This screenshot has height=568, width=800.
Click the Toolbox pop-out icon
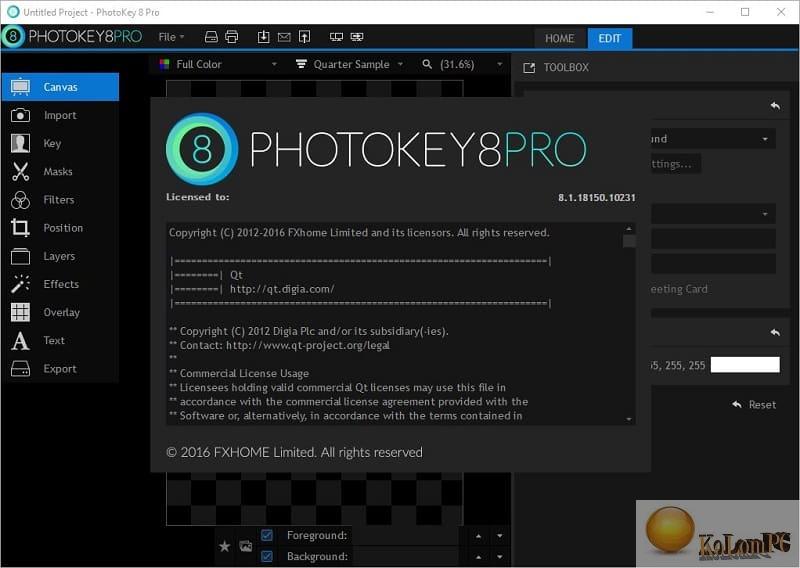529,68
